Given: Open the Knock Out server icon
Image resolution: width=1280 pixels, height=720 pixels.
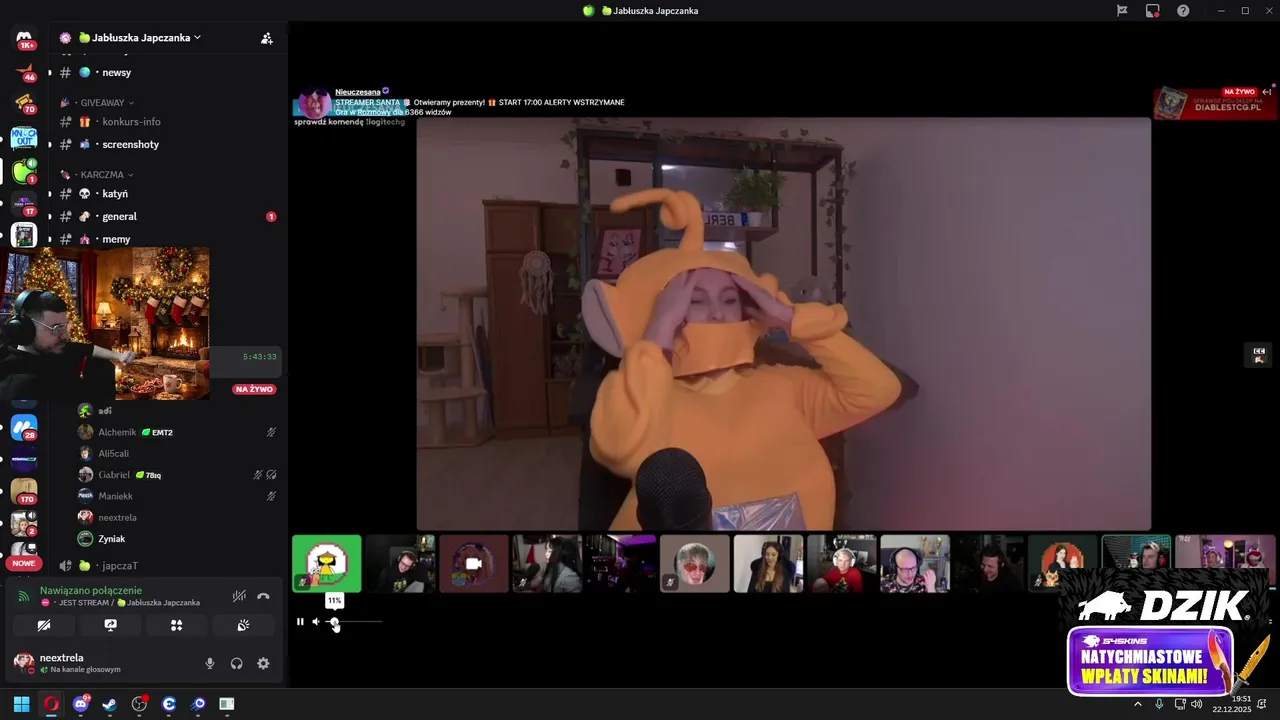Looking at the screenshot, I should pyautogui.click(x=24, y=138).
